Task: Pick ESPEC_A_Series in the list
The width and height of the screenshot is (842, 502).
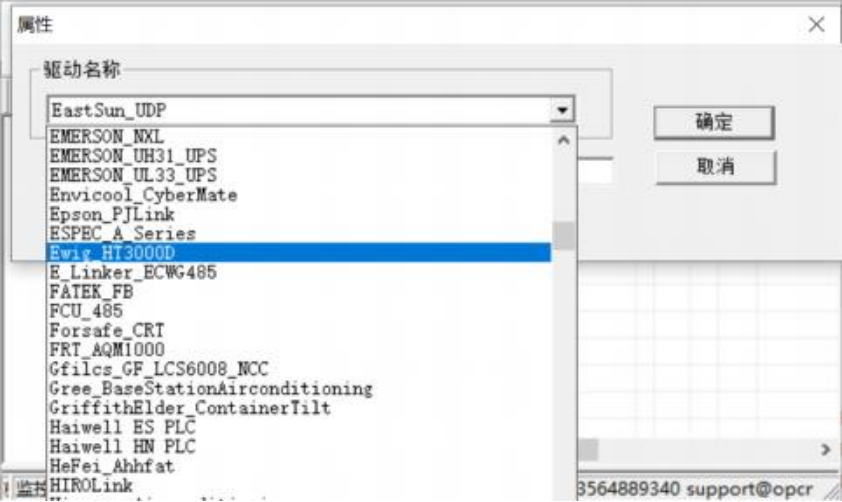Action: click(299, 233)
